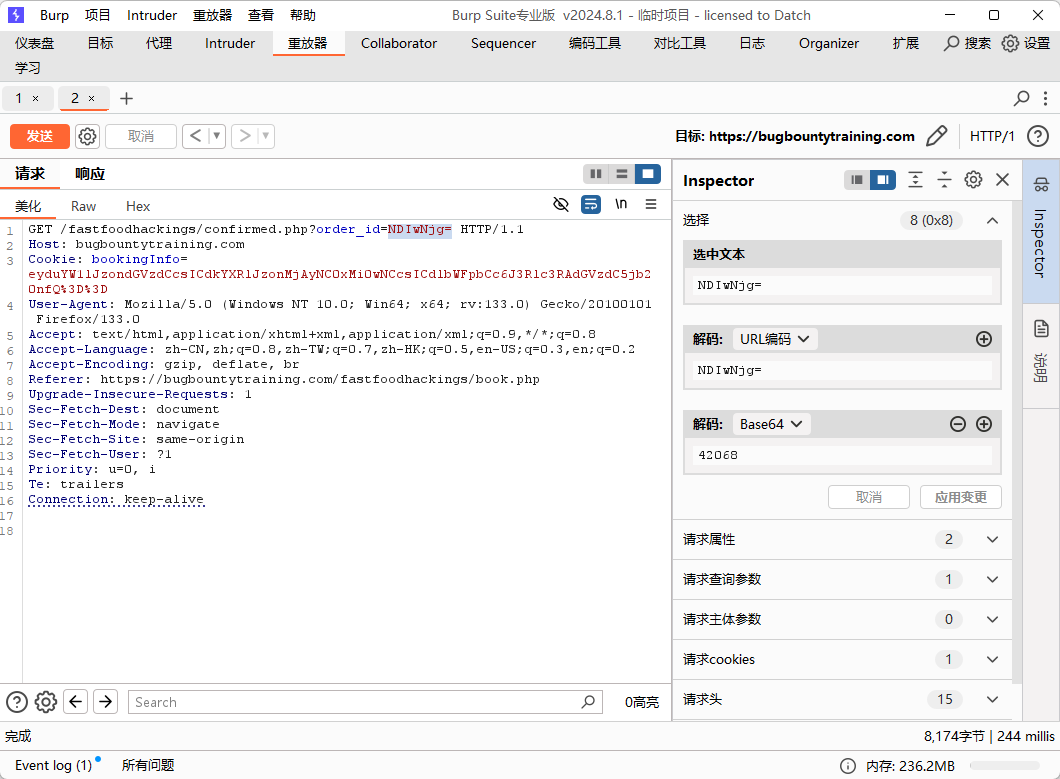
Task: Toggle hide non-printable characters eye icon
Action: coord(561,204)
